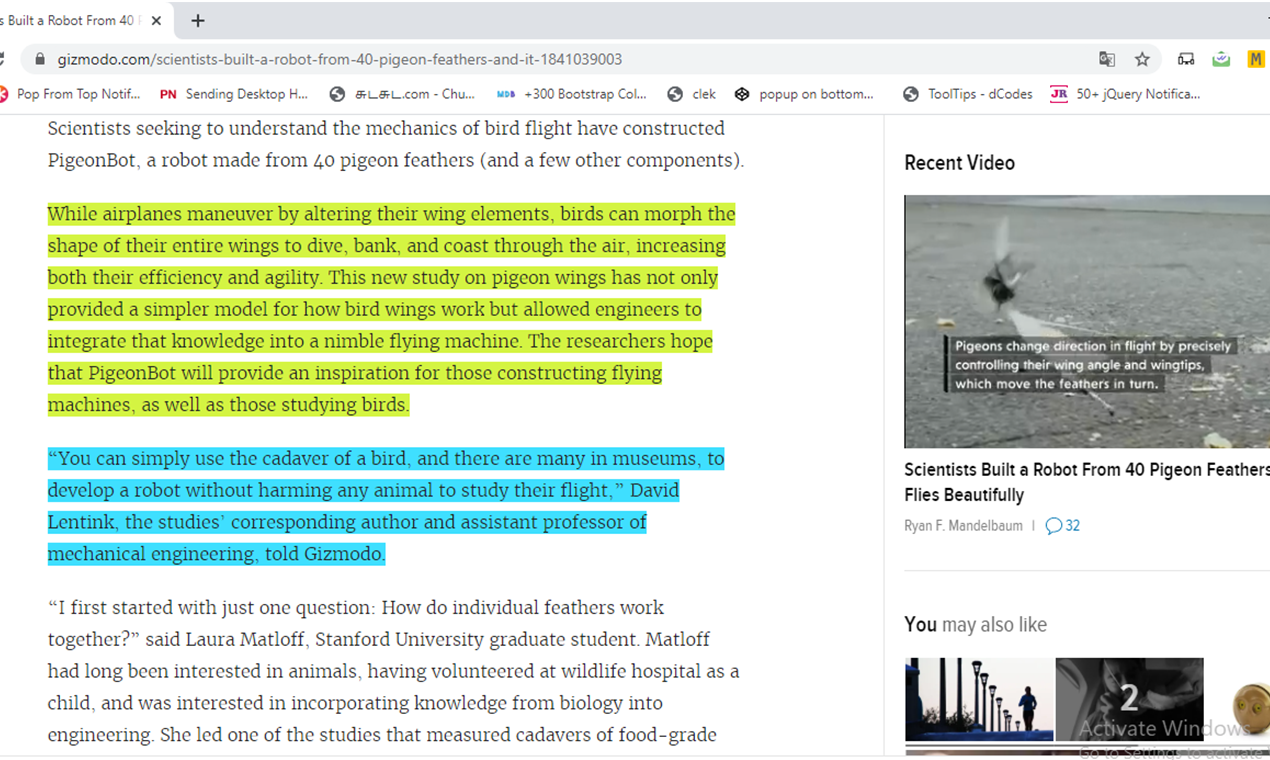
Task: Click author Ryan F. Mandelbaum
Action: [964, 526]
